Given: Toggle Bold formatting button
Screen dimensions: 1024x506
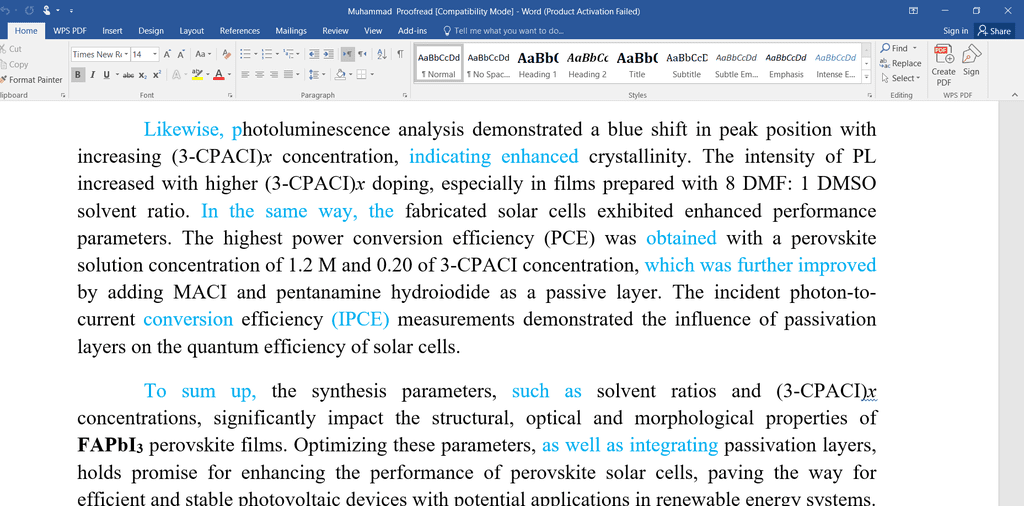Looking at the screenshot, I should point(78,74).
